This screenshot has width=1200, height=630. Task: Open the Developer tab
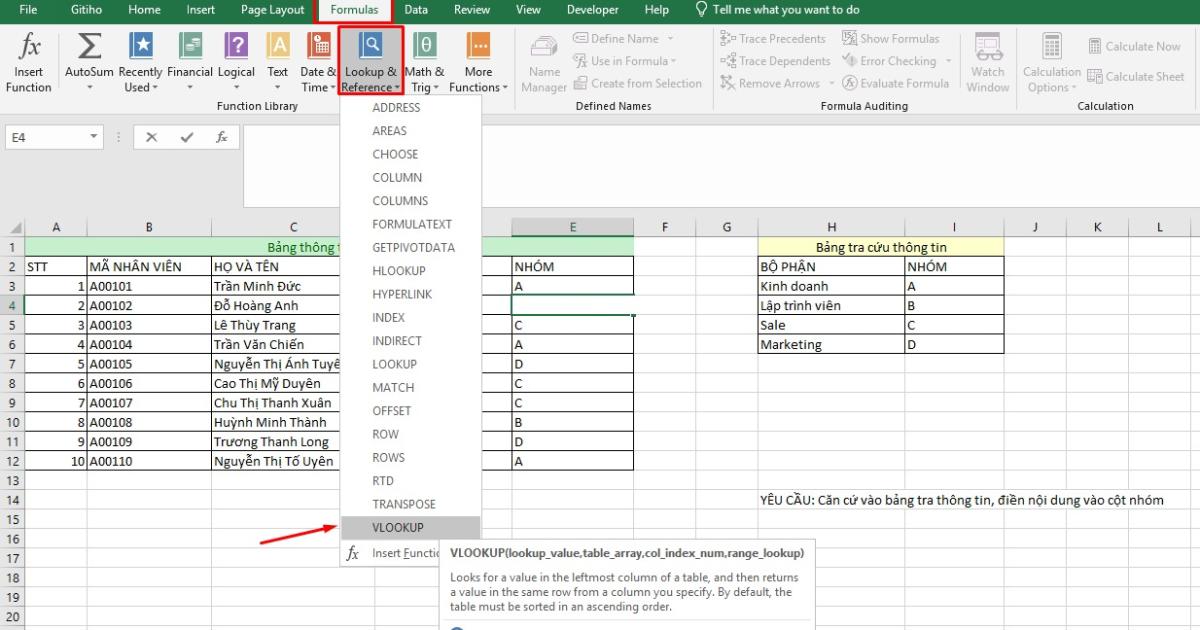tap(592, 10)
